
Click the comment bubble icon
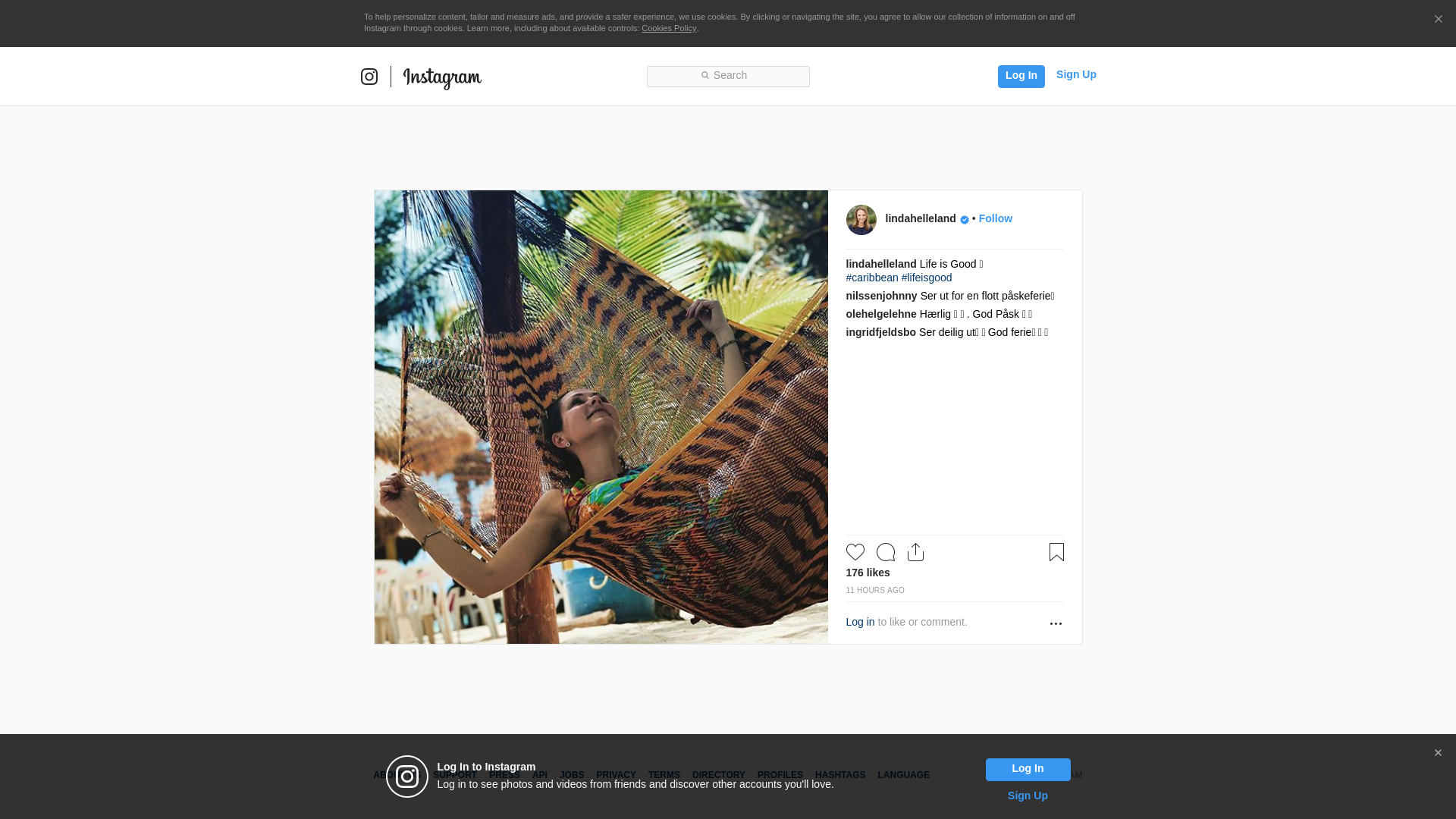coord(885,552)
